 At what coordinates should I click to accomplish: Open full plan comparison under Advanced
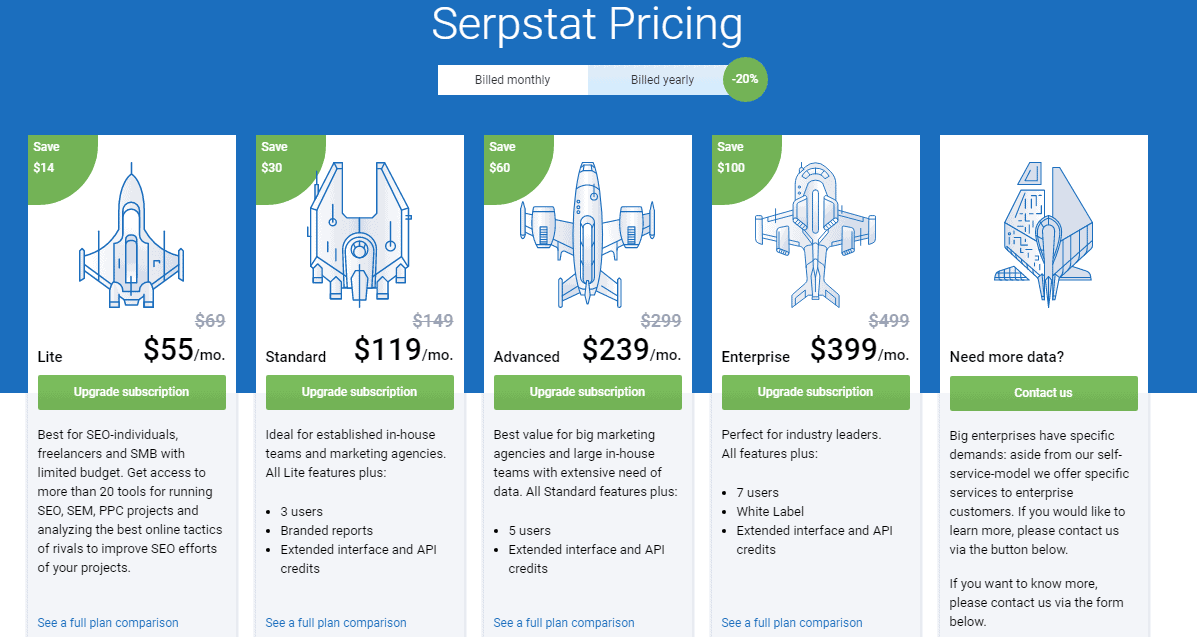tap(564, 623)
